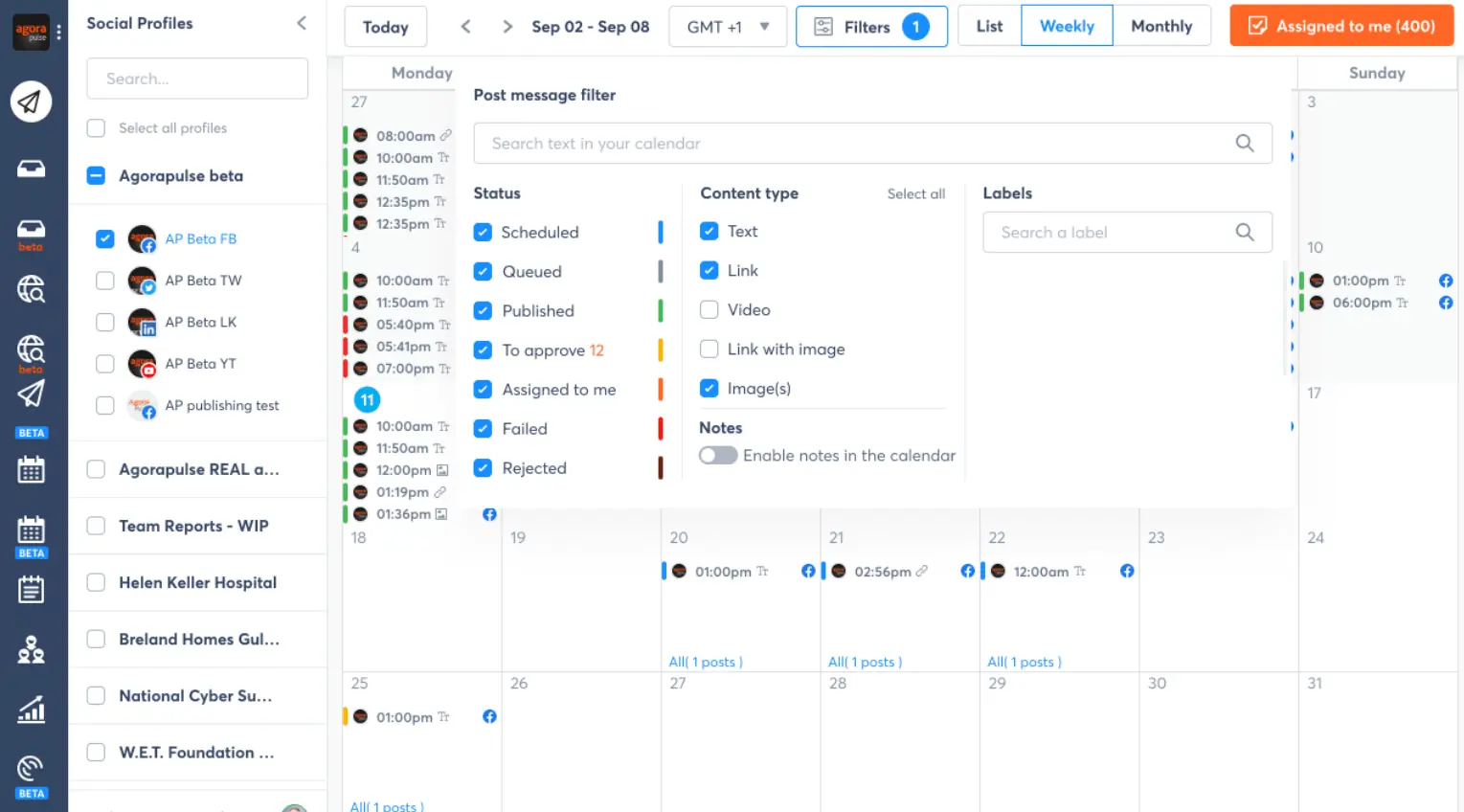Click the Search a label input field
This screenshot has width=1464, height=812.
(1111, 233)
